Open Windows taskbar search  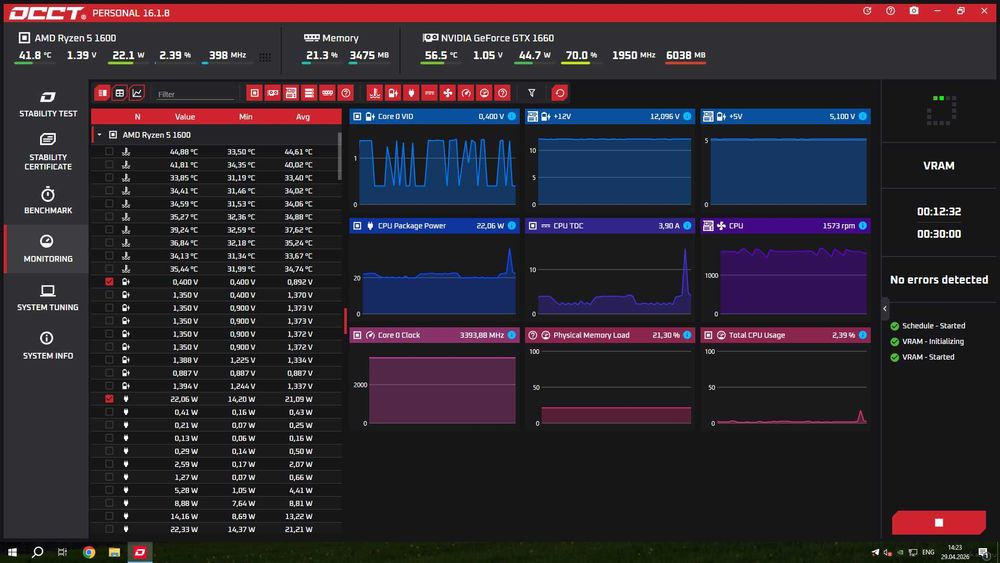tap(38, 552)
